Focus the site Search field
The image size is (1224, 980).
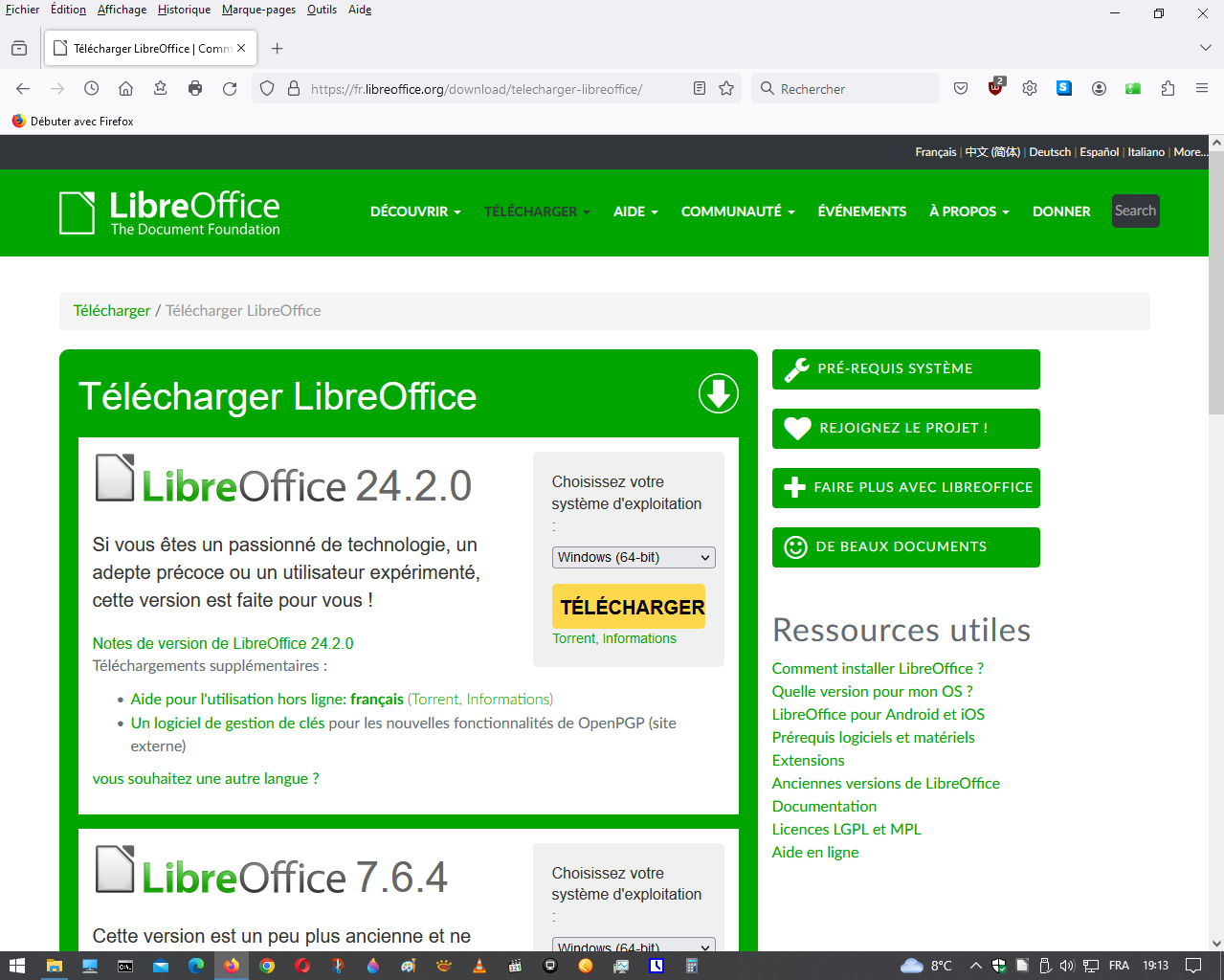pos(1135,211)
